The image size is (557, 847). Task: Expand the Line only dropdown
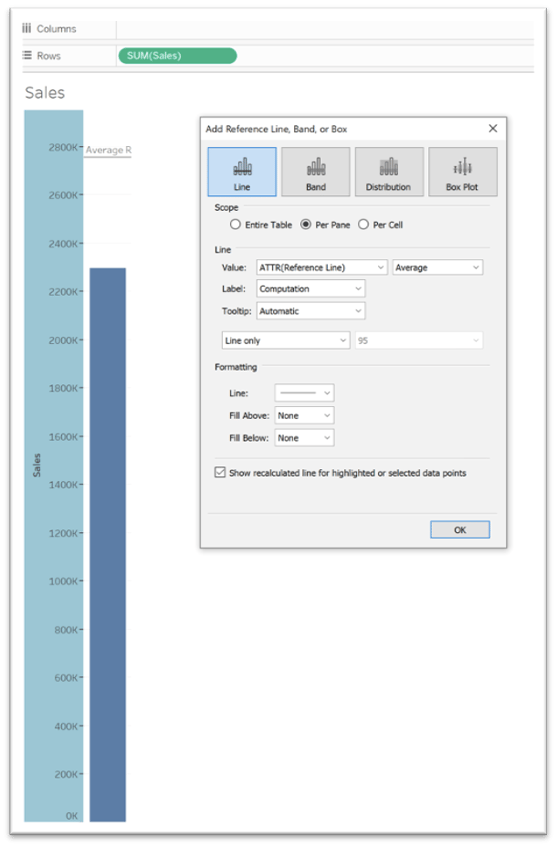coord(286,340)
